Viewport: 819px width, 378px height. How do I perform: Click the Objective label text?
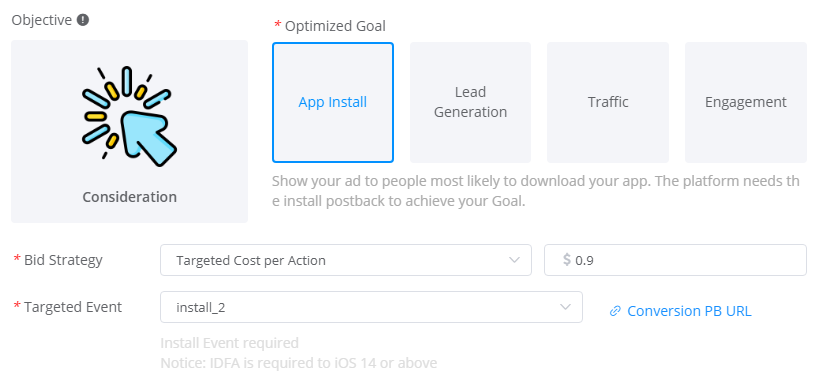point(42,20)
